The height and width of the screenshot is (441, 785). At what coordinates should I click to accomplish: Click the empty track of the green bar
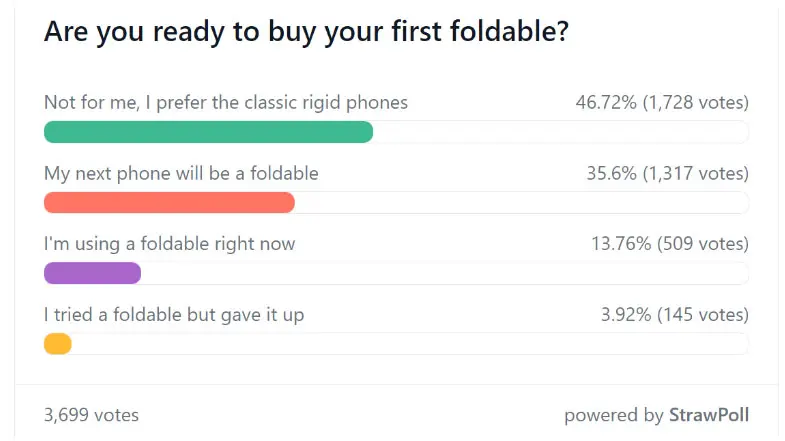[561, 132]
